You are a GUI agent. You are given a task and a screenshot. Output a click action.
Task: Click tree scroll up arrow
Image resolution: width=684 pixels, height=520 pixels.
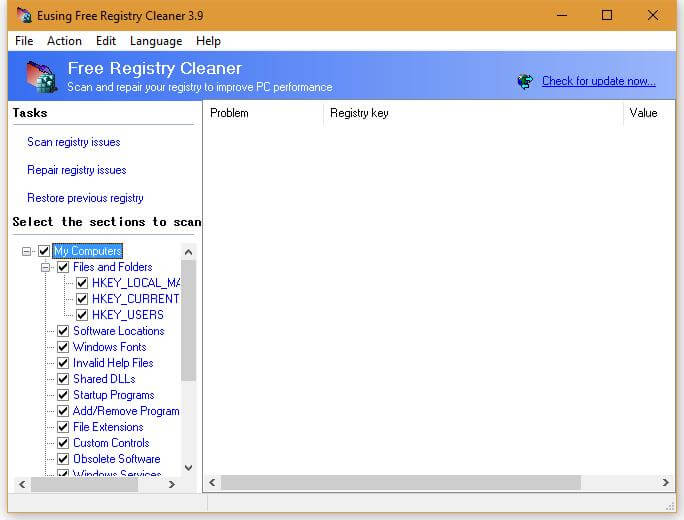[188, 252]
